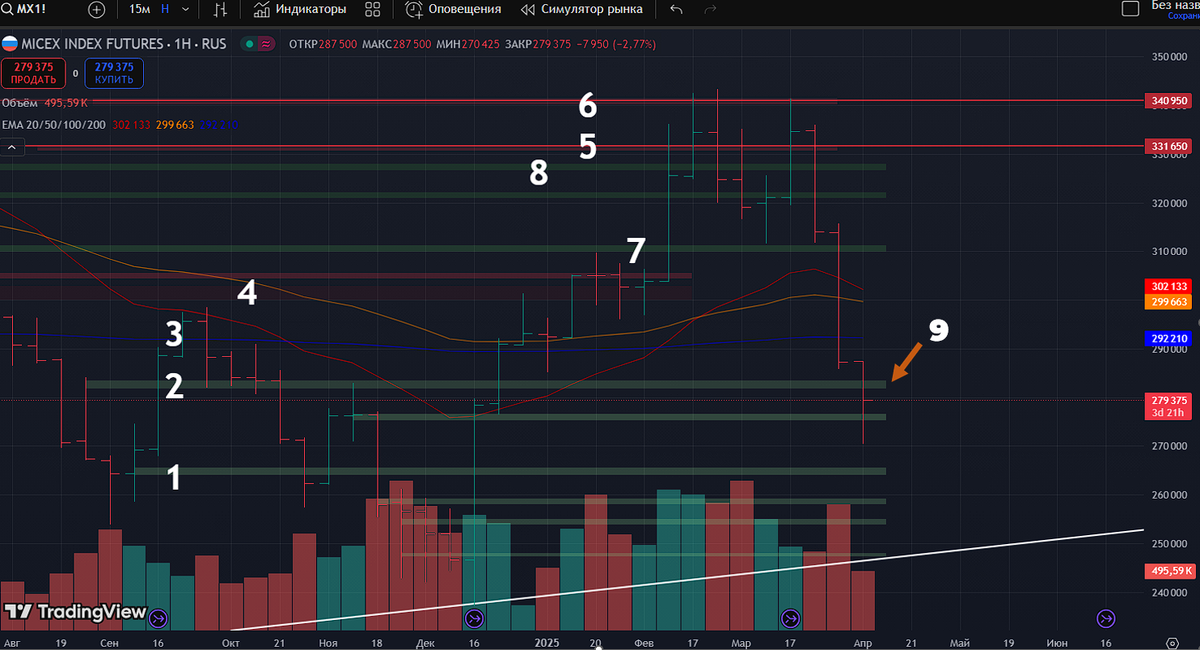Click the Russian flag icon in legend
This screenshot has height=650, width=1200.
coord(9,44)
